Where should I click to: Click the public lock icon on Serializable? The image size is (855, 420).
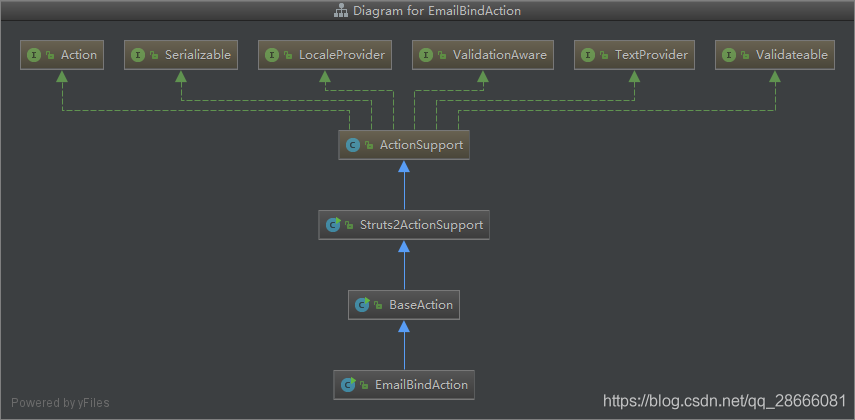(x=154, y=55)
